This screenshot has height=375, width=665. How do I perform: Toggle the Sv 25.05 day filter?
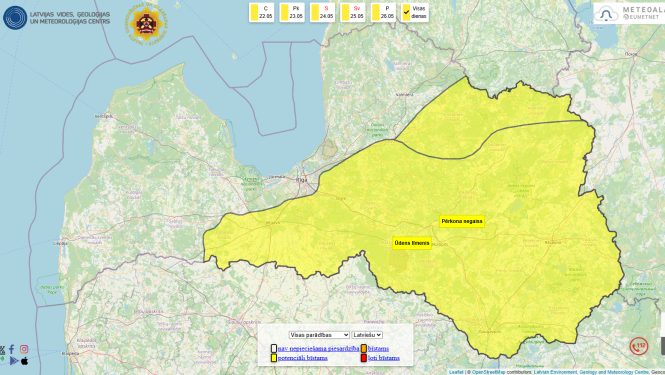pos(352,12)
